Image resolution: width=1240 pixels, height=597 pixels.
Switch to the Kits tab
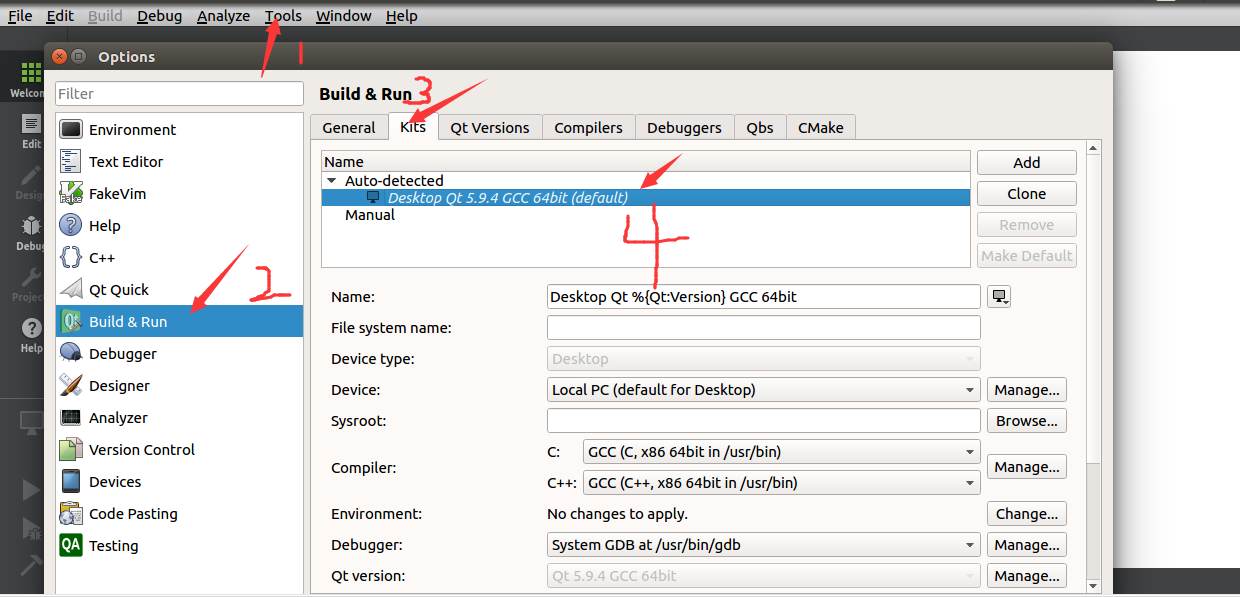pos(413,127)
